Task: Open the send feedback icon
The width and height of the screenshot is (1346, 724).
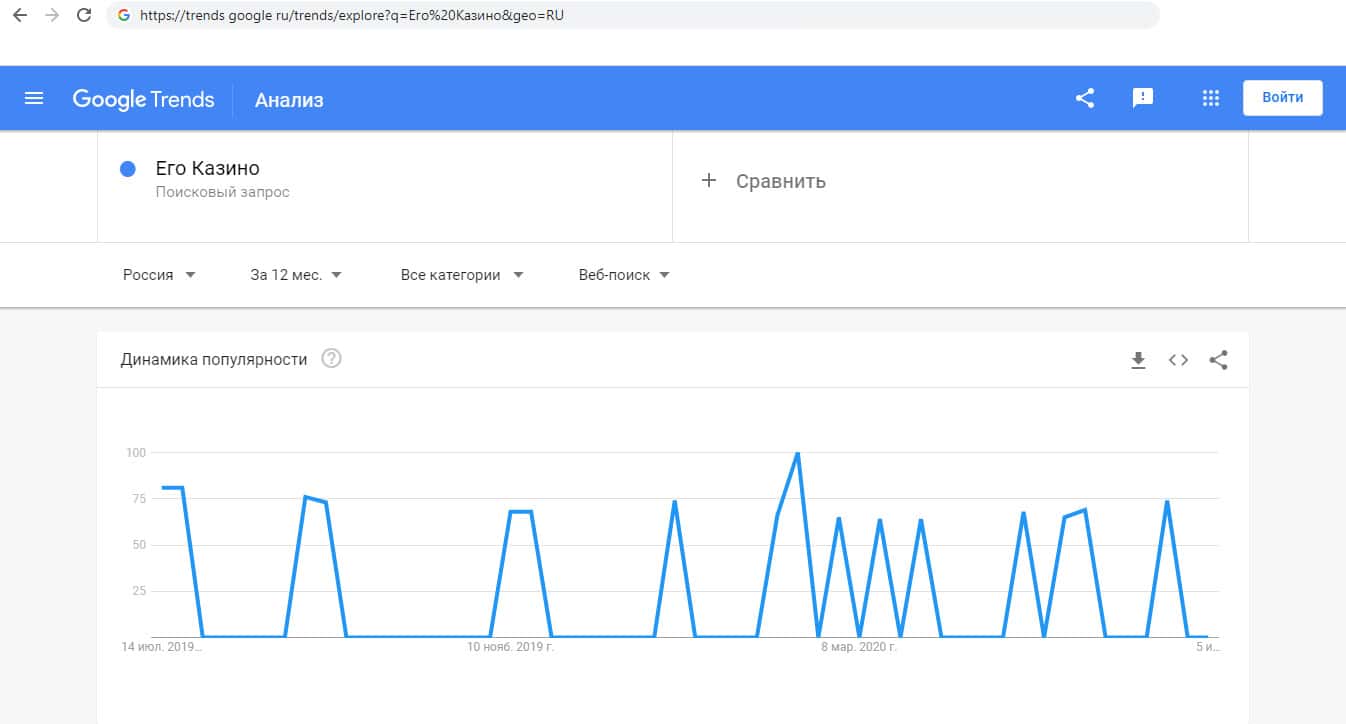Action: coord(1142,98)
